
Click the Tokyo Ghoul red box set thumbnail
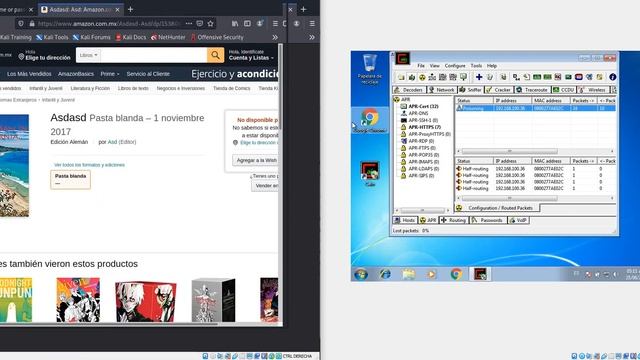click(x=146, y=301)
